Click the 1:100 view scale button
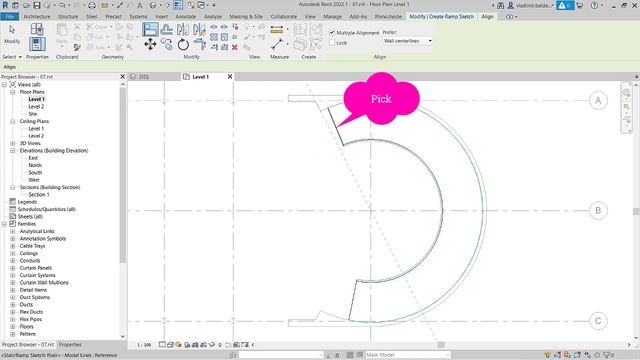 click(x=144, y=345)
